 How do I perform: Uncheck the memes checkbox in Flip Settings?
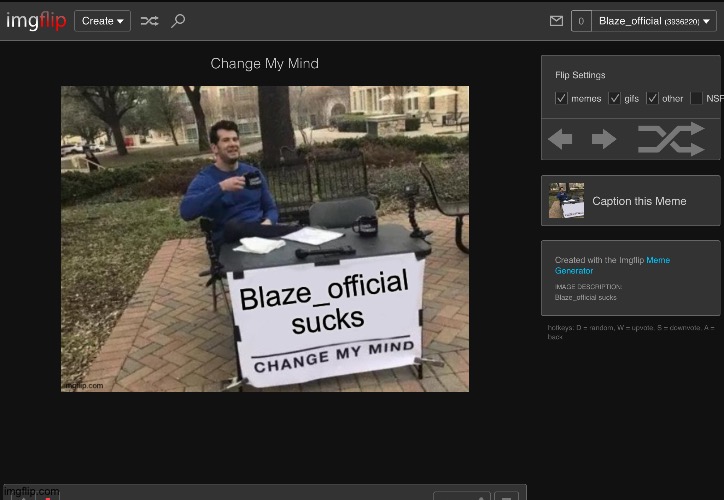click(562, 98)
